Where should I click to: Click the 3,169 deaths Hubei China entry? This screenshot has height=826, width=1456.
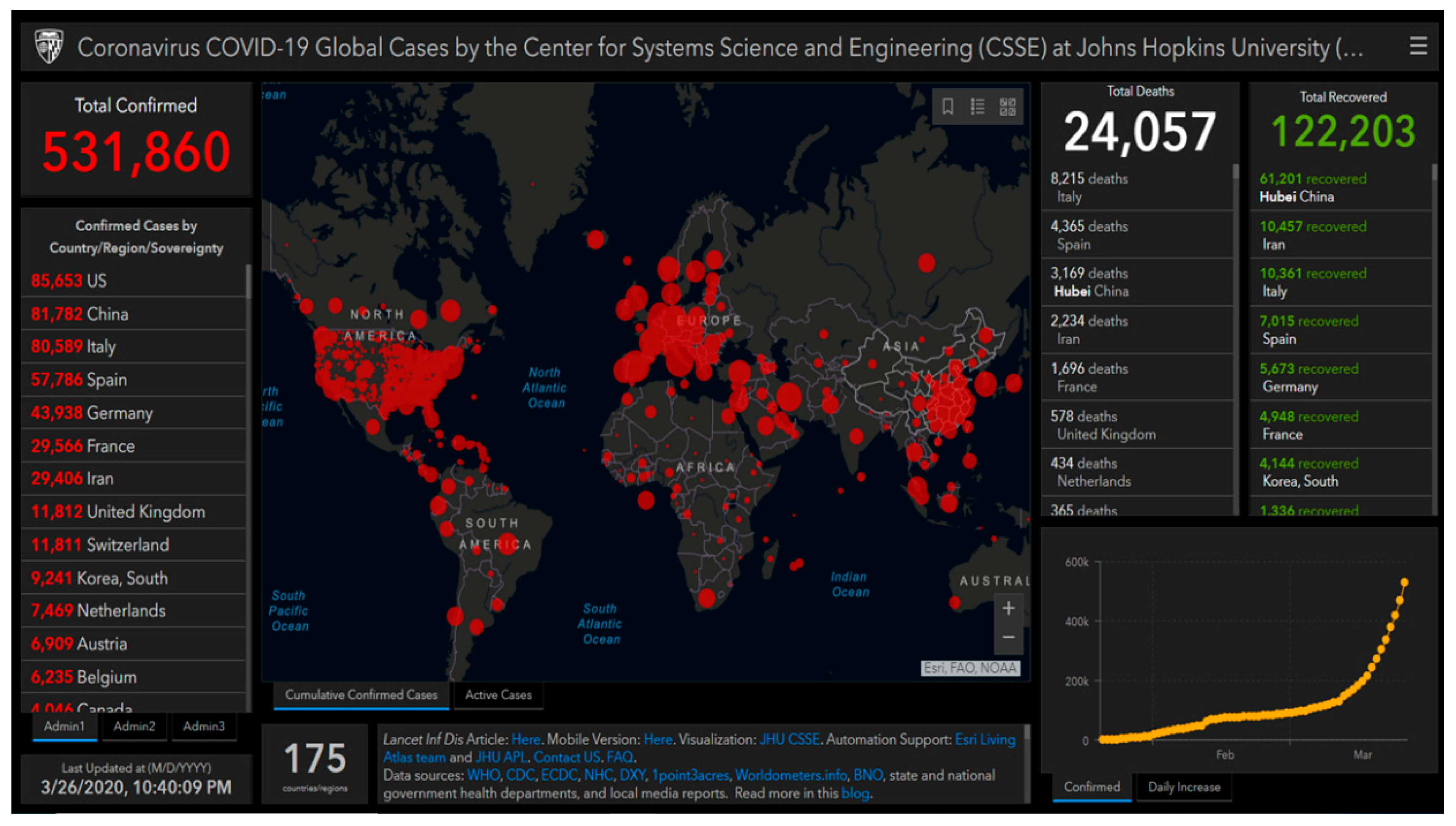click(1137, 282)
